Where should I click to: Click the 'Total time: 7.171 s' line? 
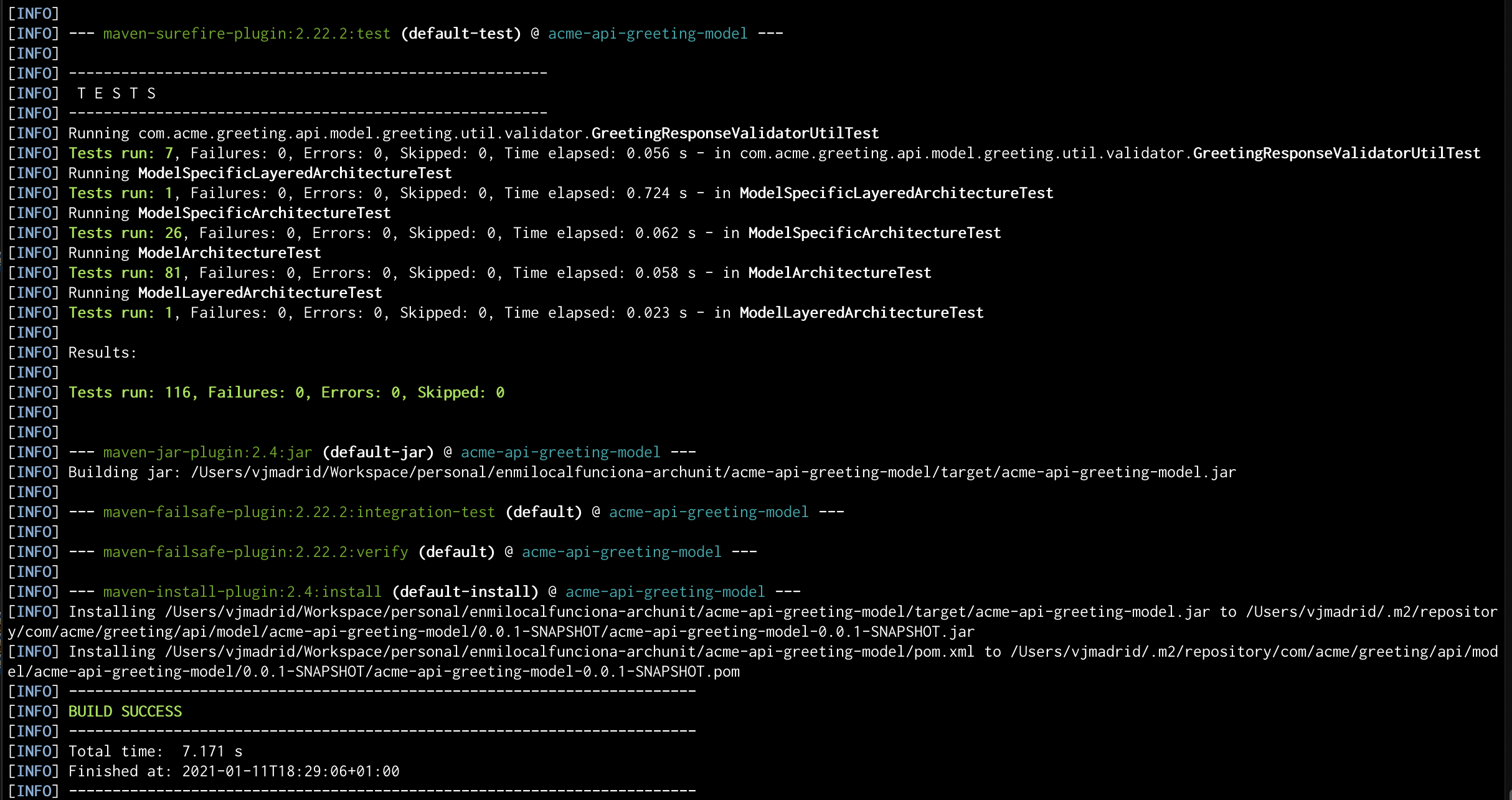[156, 751]
